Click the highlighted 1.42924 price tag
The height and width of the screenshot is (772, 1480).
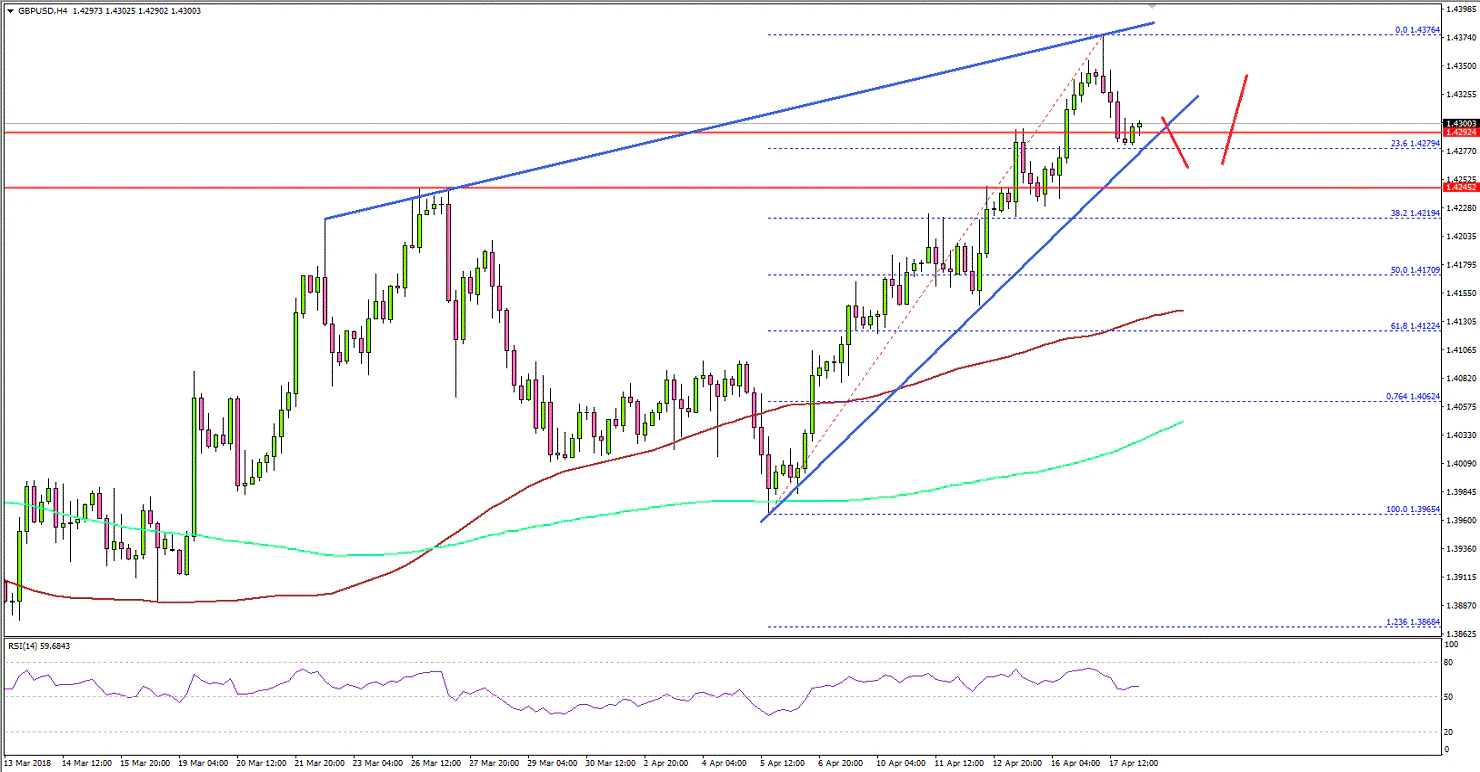point(1459,131)
